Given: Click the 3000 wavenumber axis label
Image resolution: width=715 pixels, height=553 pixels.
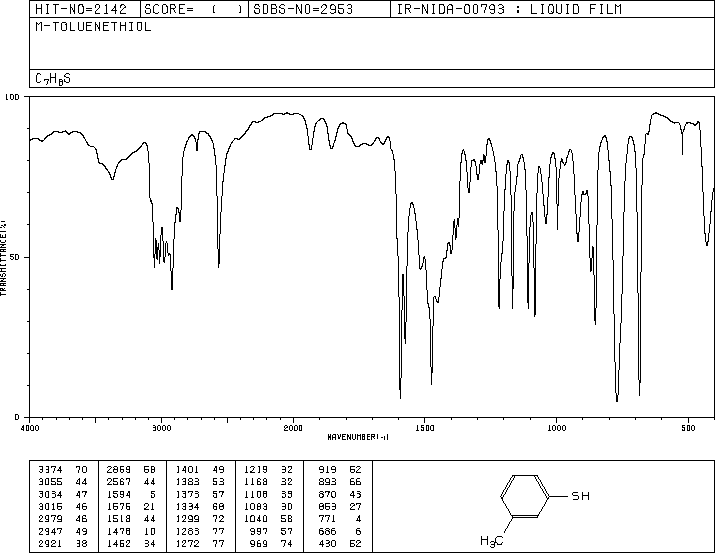Looking at the screenshot, I should coord(161,428).
